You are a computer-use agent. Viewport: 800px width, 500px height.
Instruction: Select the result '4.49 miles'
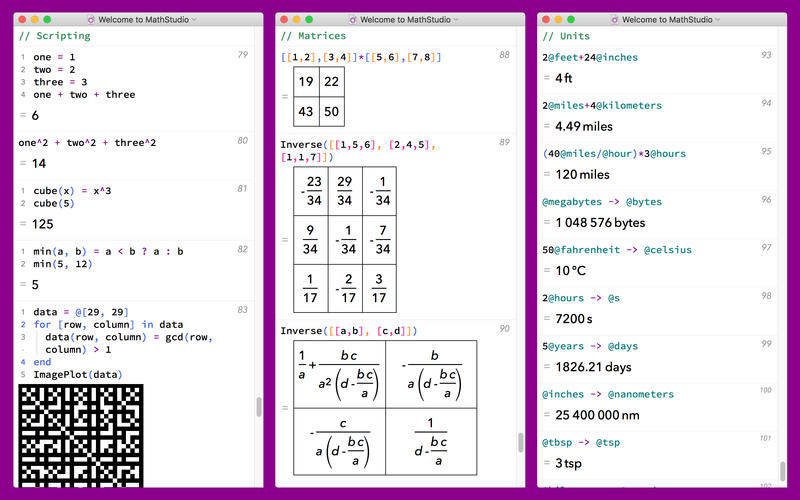[584, 127]
